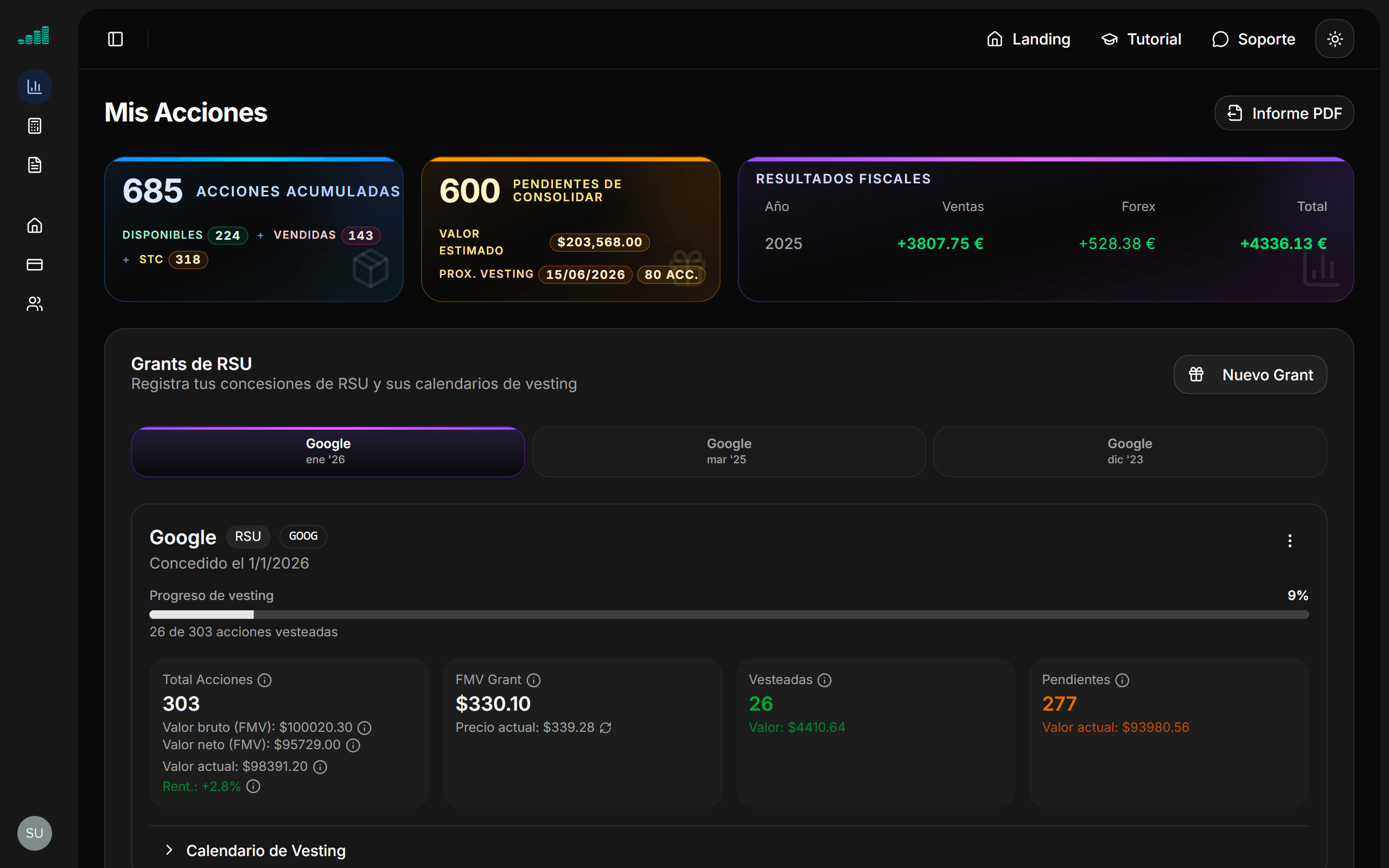The height and width of the screenshot is (868, 1389).
Task: Click the +3807.75 € Ventas value
Action: 940,244
